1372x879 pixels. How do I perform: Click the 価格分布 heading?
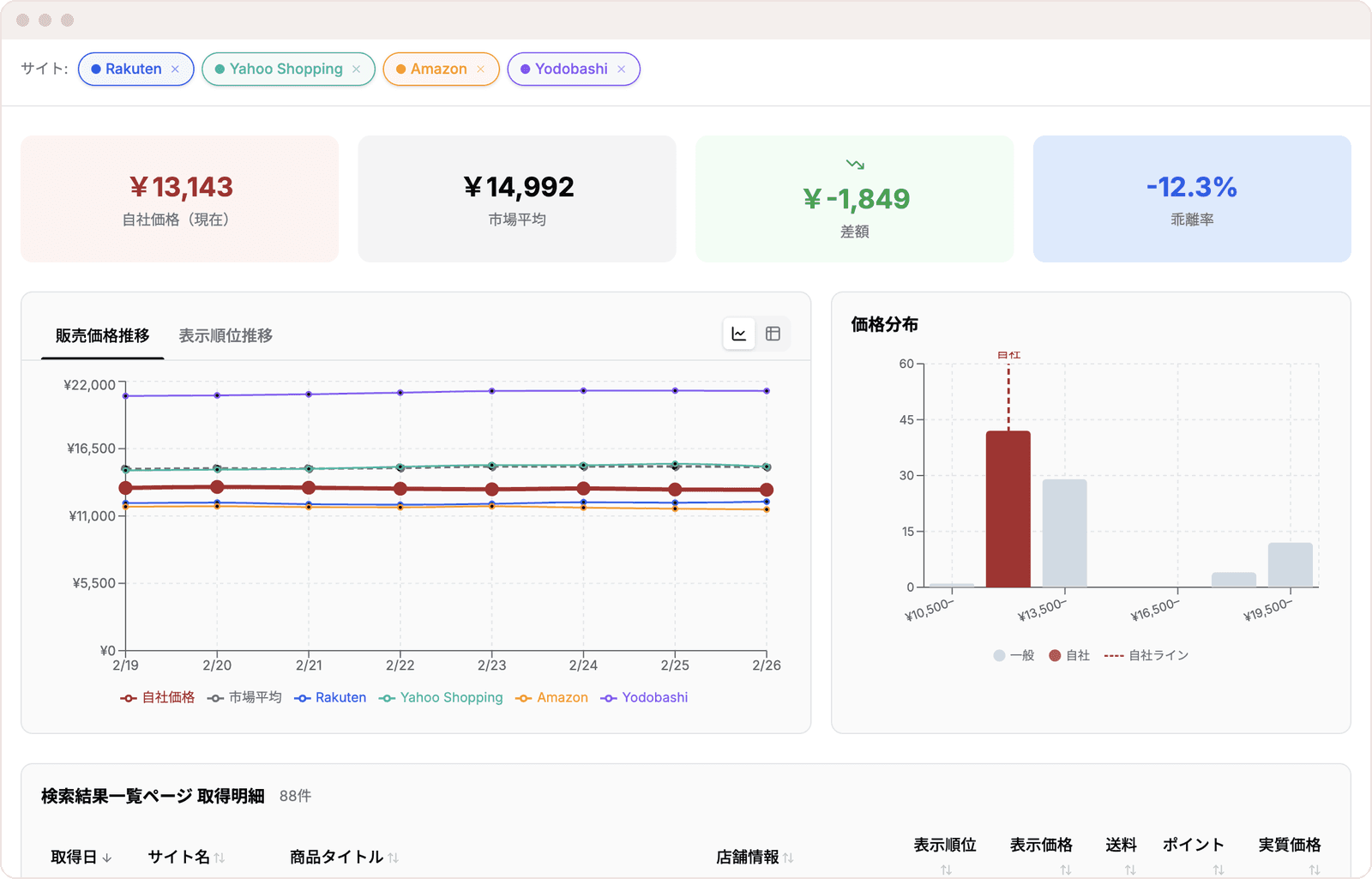coord(884,325)
